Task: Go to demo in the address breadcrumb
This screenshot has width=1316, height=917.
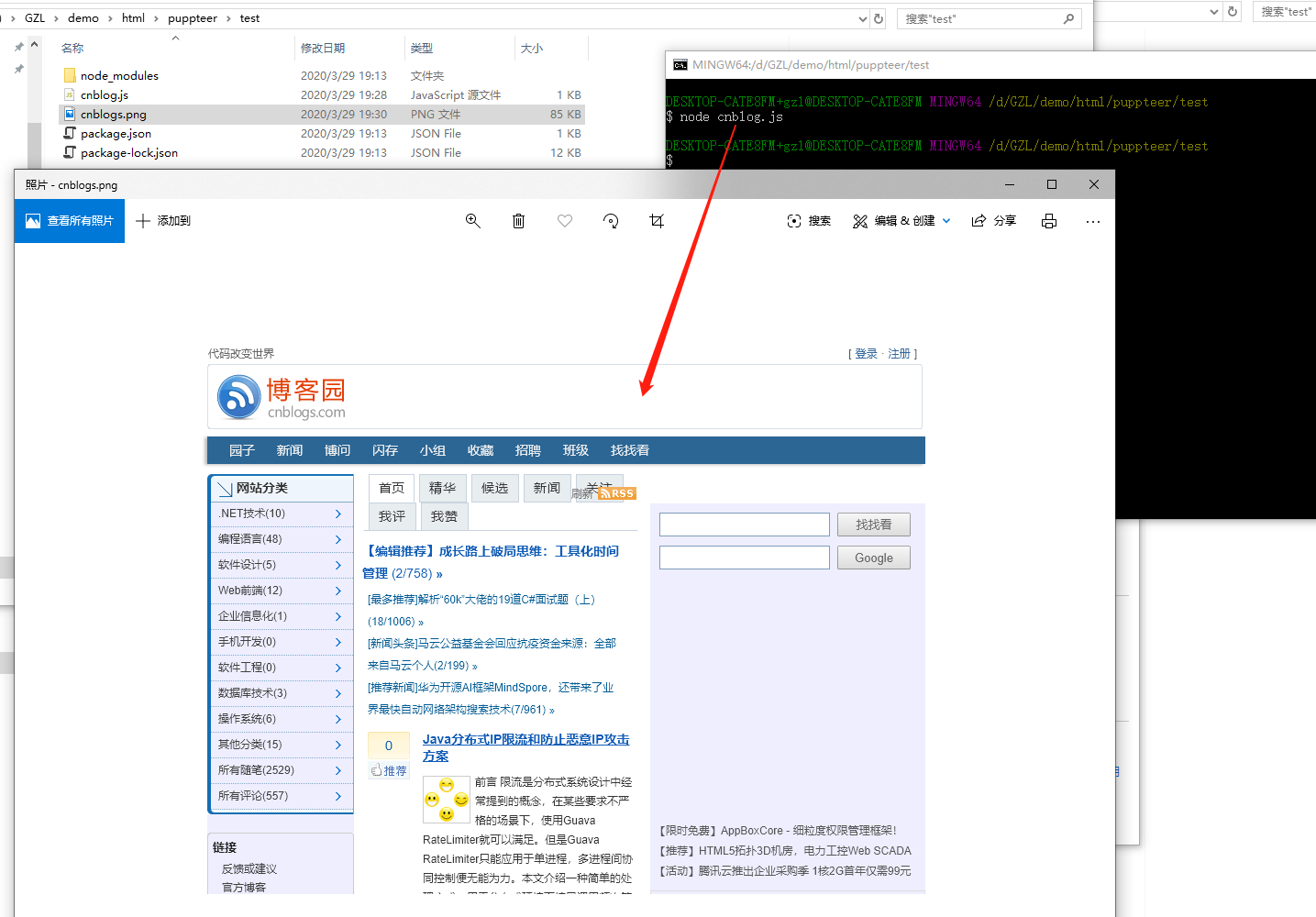Action: (x=83, y=18)
